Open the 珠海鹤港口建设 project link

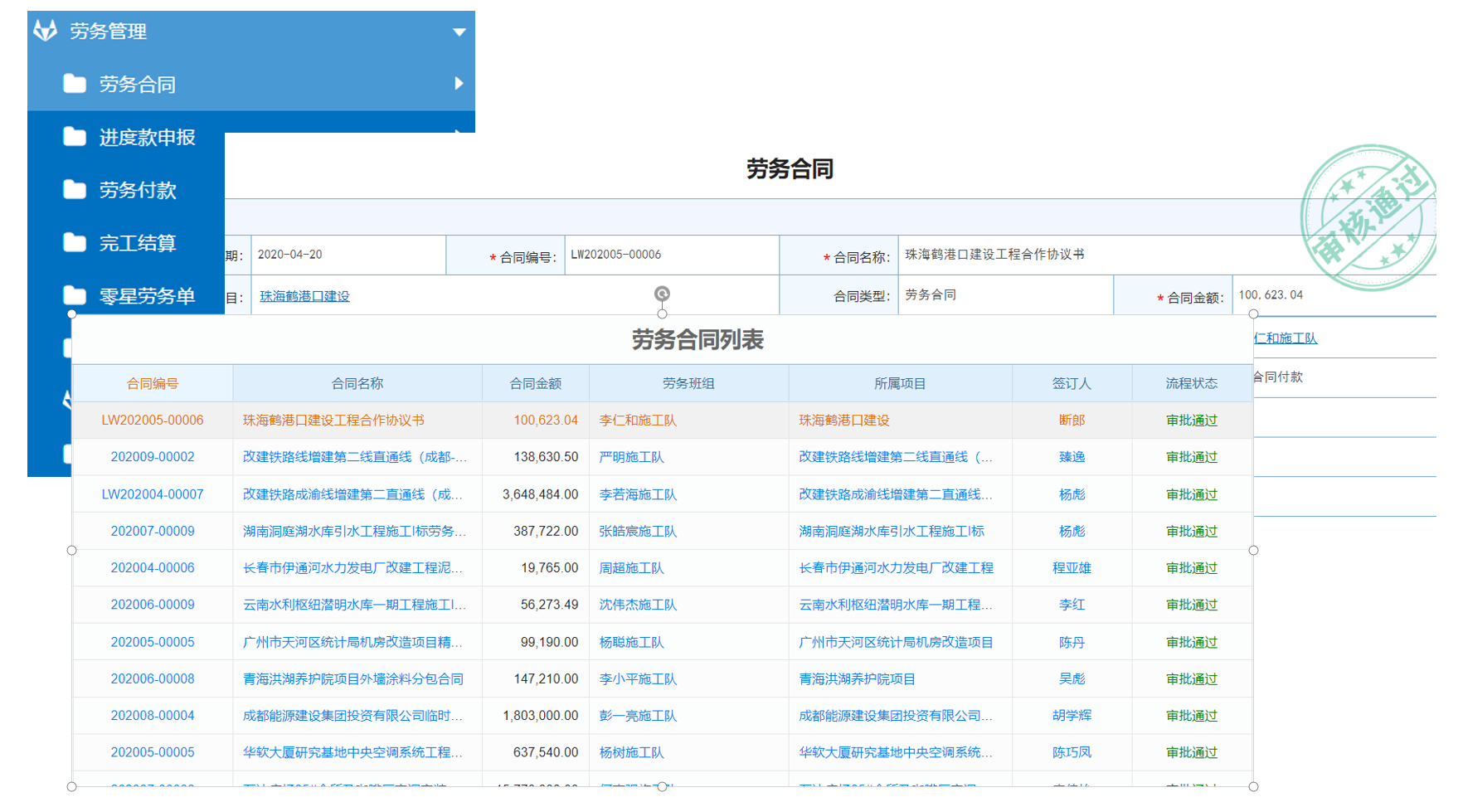coord(304,296)
